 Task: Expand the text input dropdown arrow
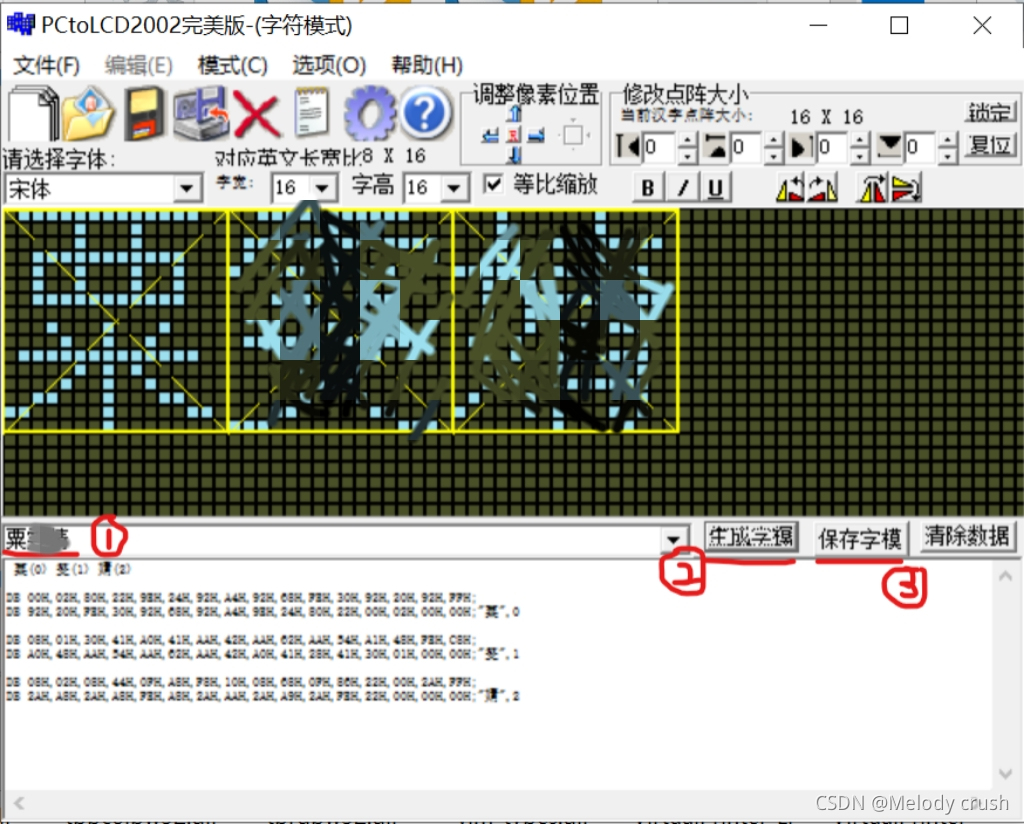pyautogui.click(x=675, y=537)
